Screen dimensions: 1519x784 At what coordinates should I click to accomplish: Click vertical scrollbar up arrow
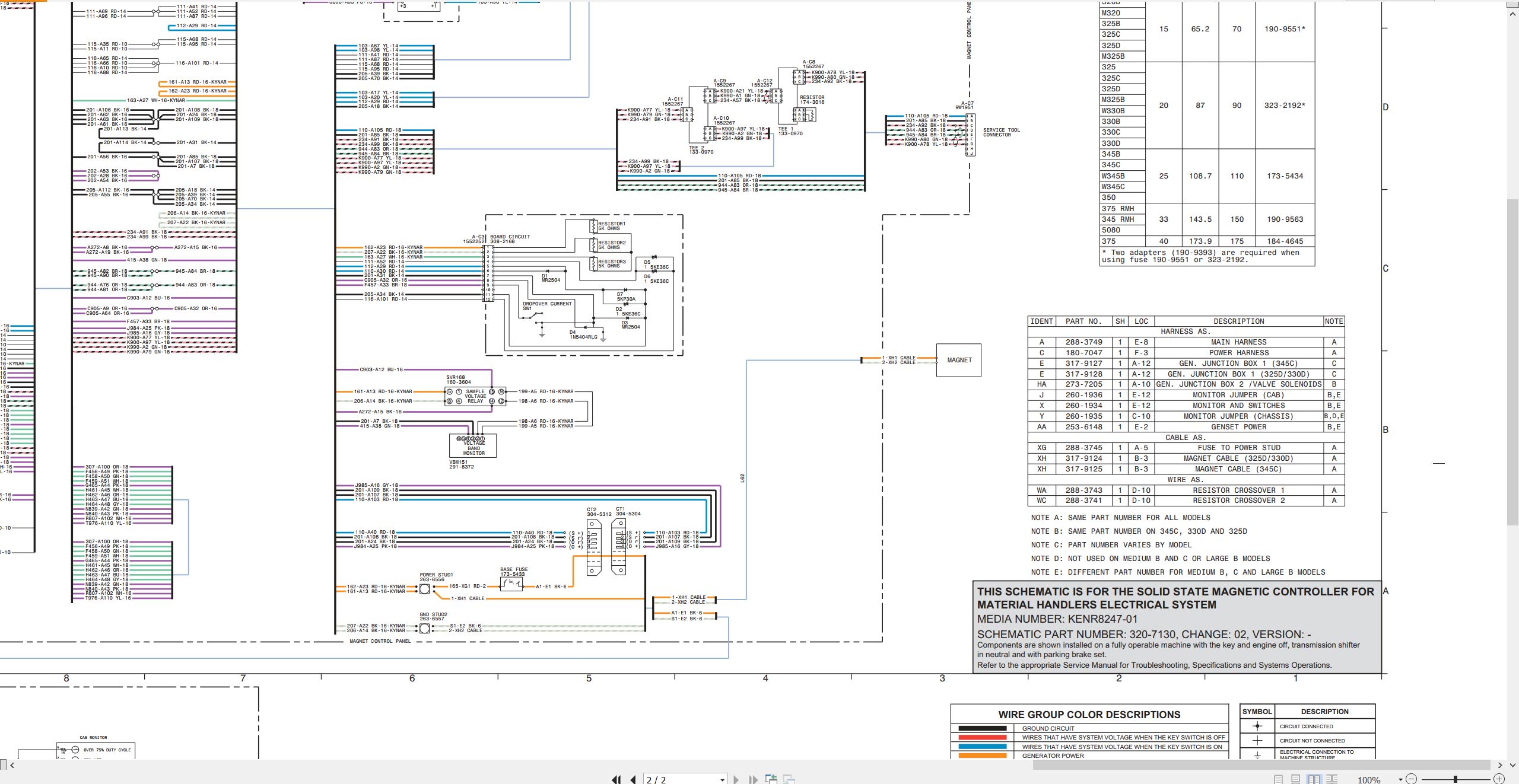point(1513,13)
